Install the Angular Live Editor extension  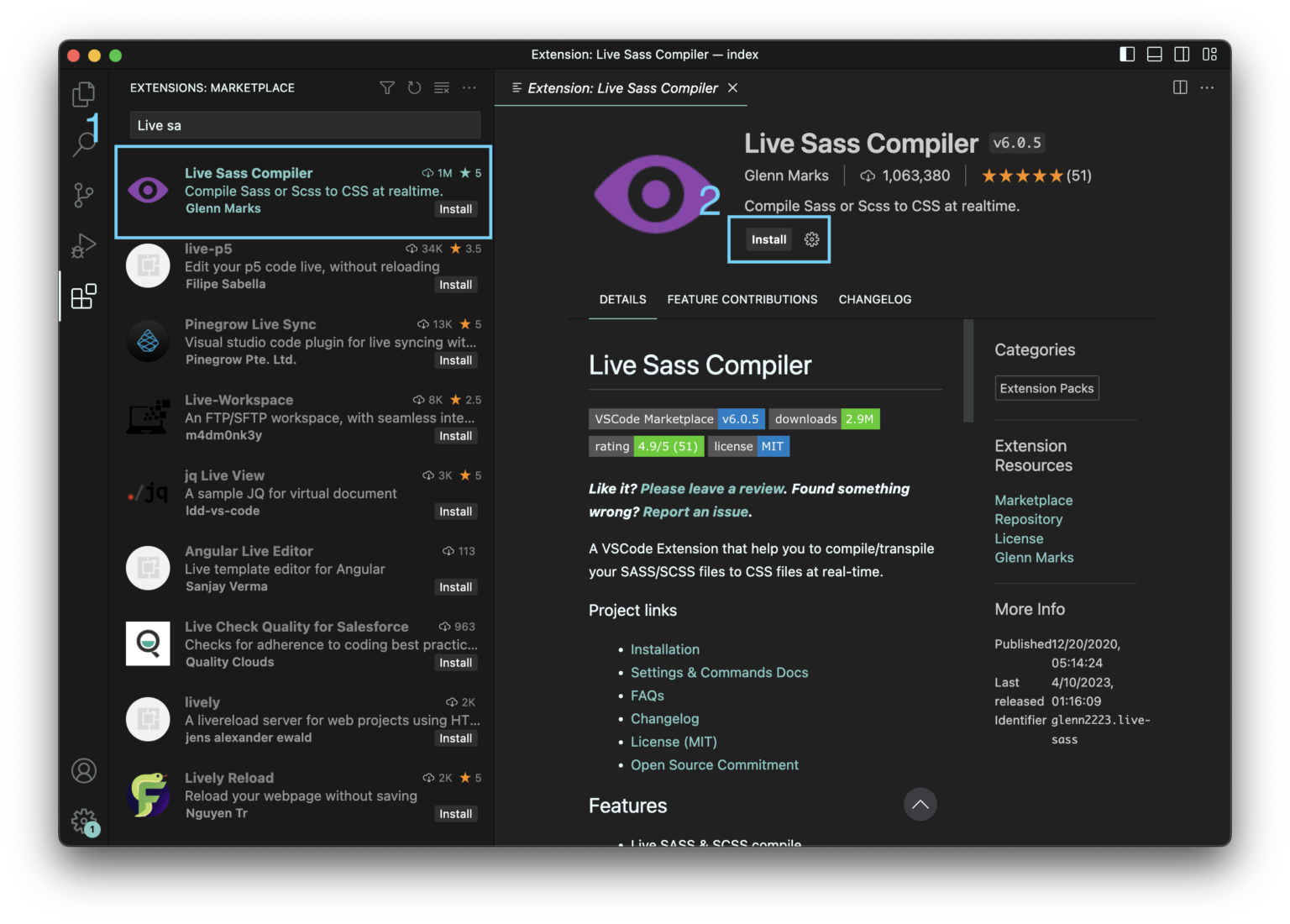tap(456, 587)
